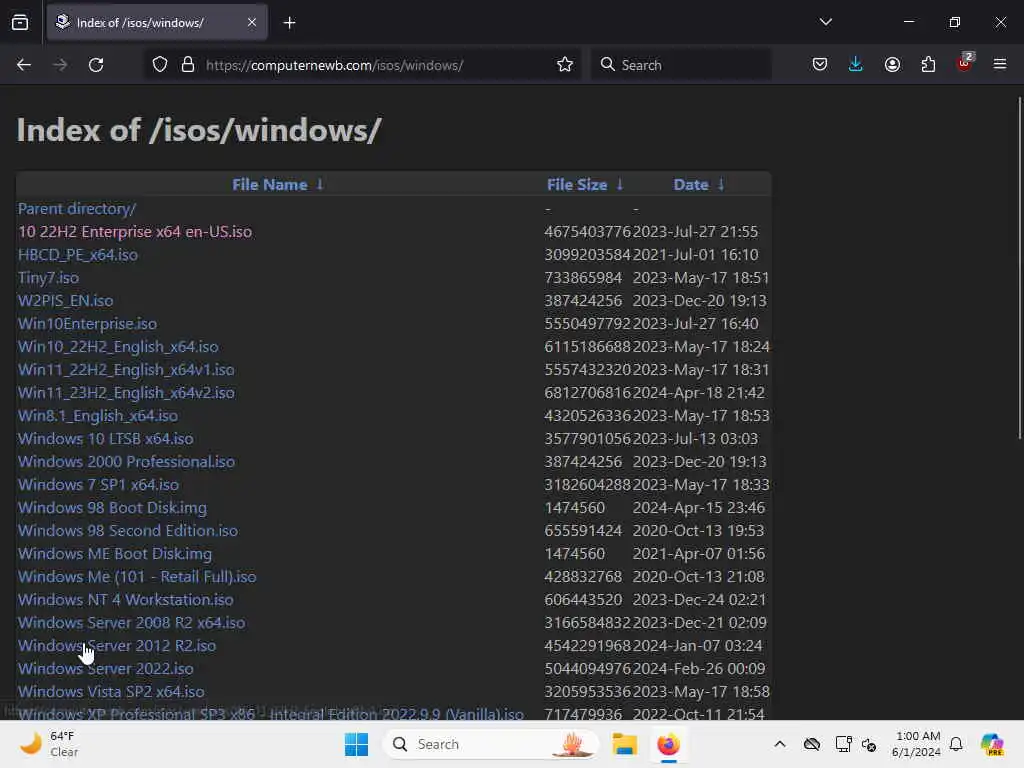Click Windows 98 Boot Disk.img link
This screenshot has width=1024, height=768.
[x=112, y=507]
